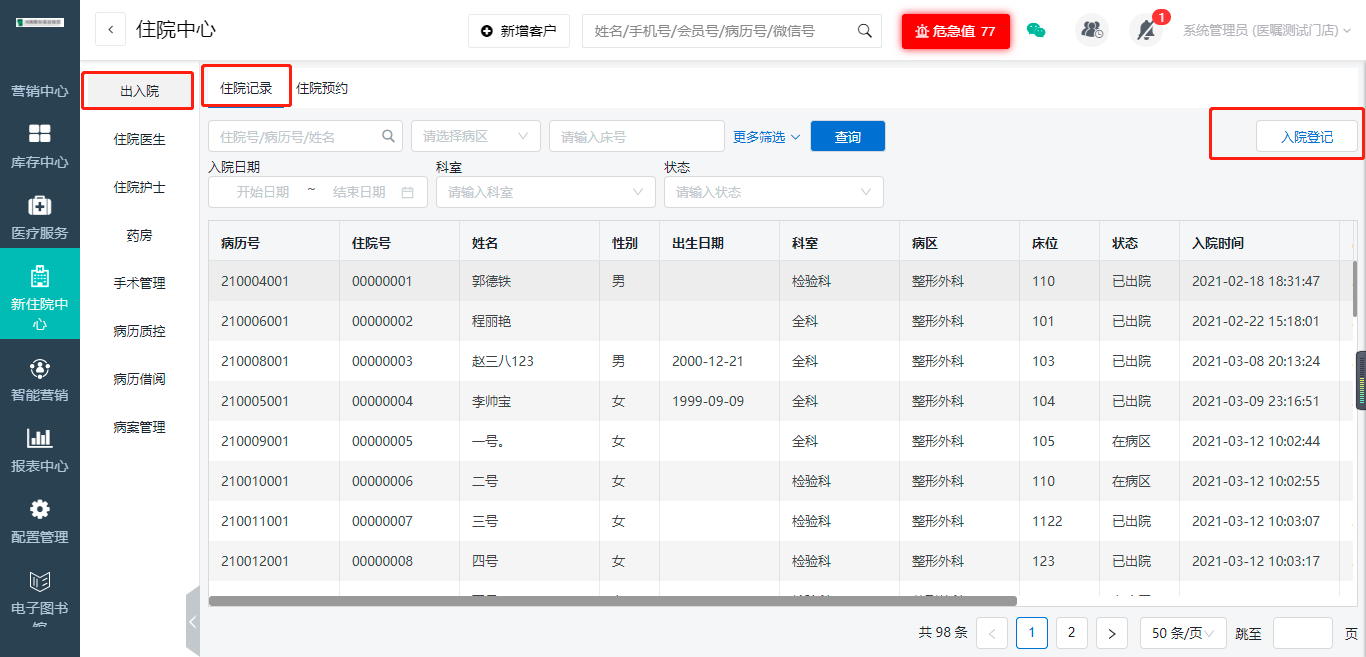Click the back arrow beside 住院中心
This screenshot has height=657, width=1366.
click(110, 30)
